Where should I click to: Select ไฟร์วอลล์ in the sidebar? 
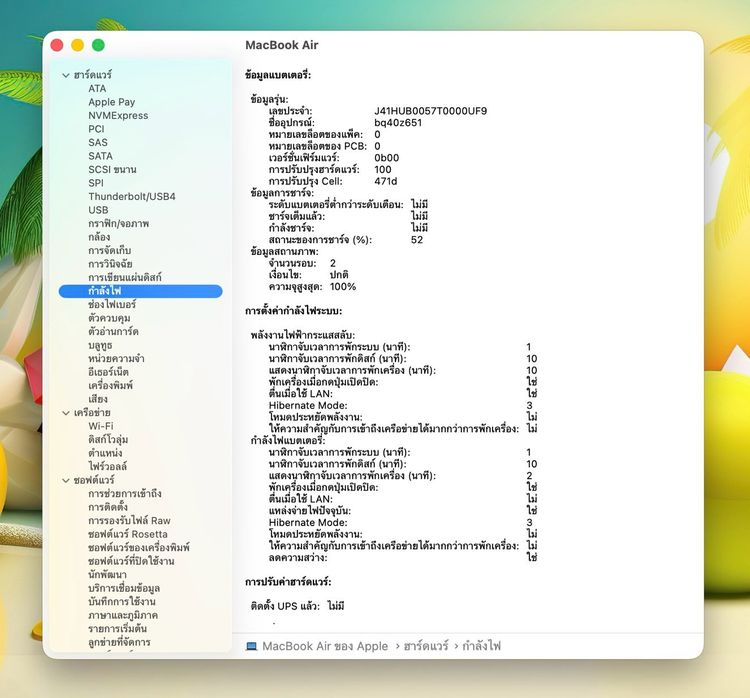pos(108,466)
